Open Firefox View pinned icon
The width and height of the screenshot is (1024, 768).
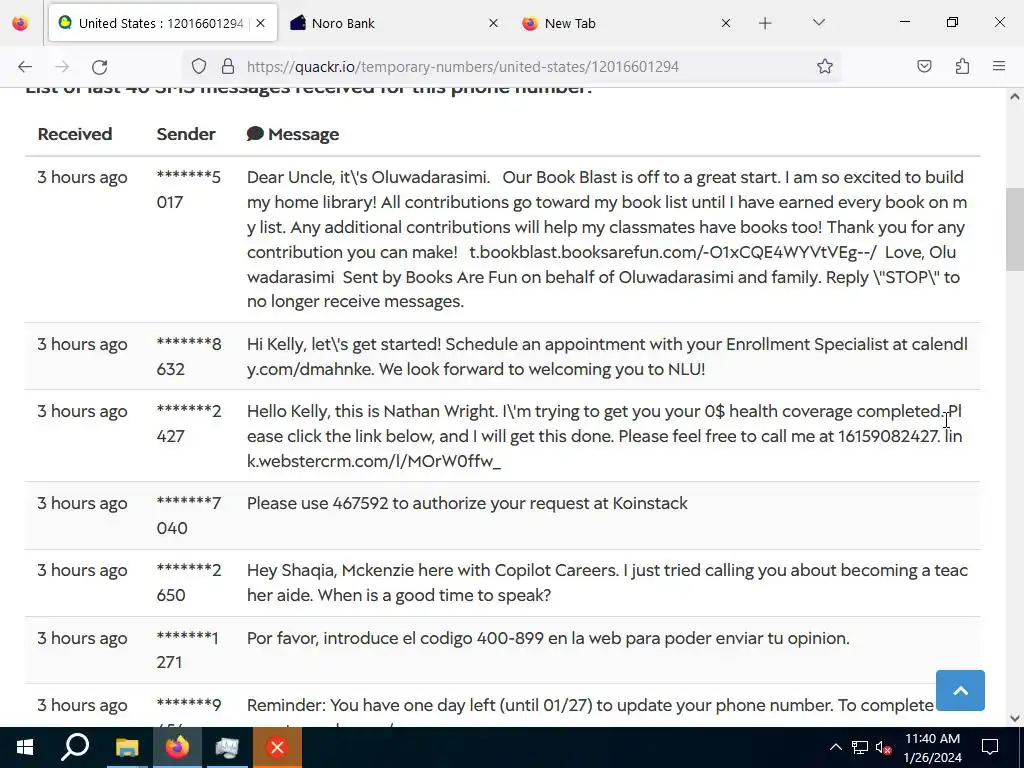click(20, 23)
